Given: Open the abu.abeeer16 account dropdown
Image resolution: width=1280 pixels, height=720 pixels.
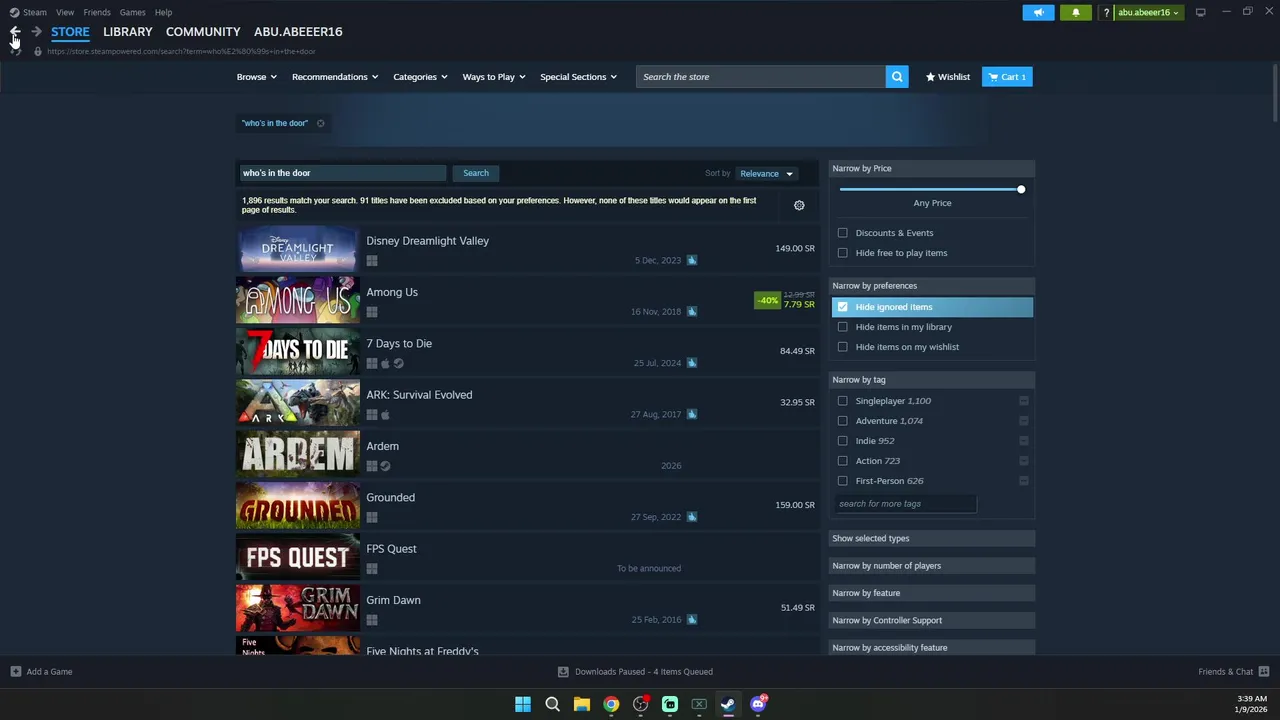Looking at the screenshot, I should coord(1148,12).
